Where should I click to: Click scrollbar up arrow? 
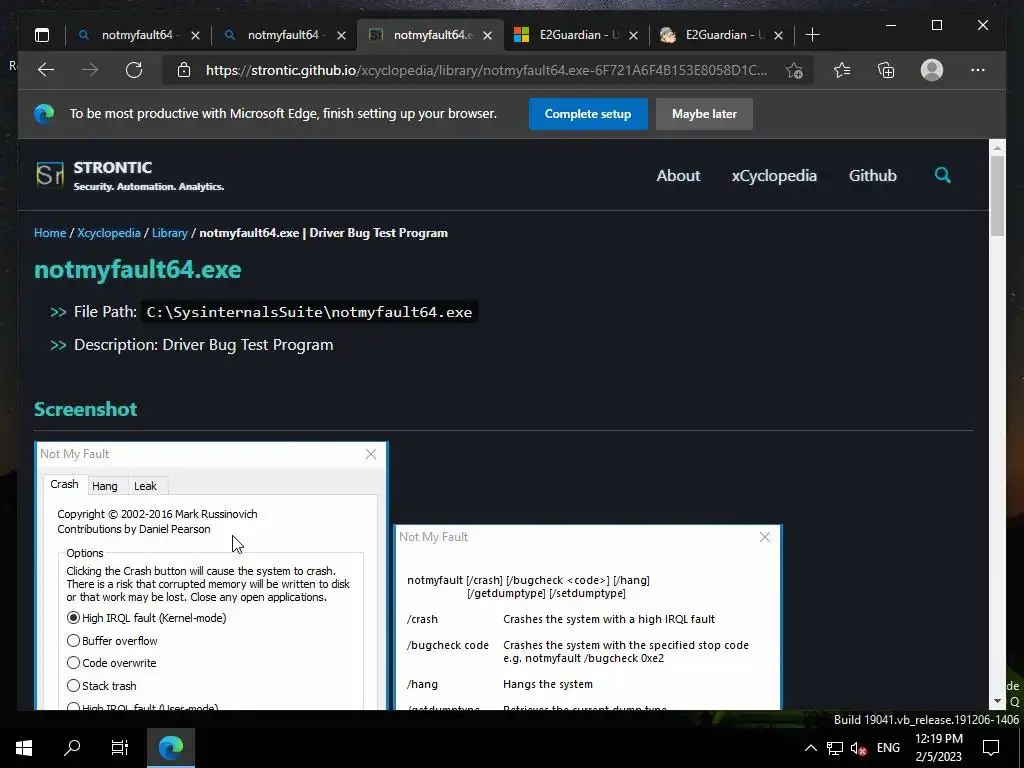(997, 148)
